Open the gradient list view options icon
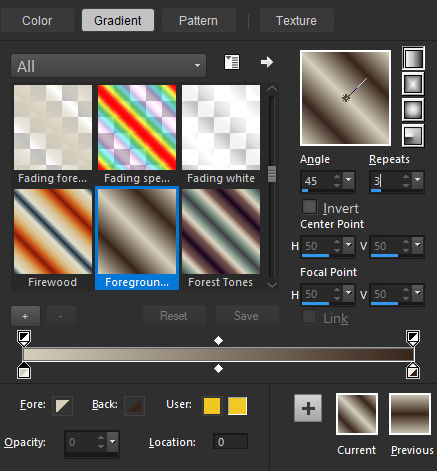The height and width of the screenshot is (471, 437). point(232,62)
